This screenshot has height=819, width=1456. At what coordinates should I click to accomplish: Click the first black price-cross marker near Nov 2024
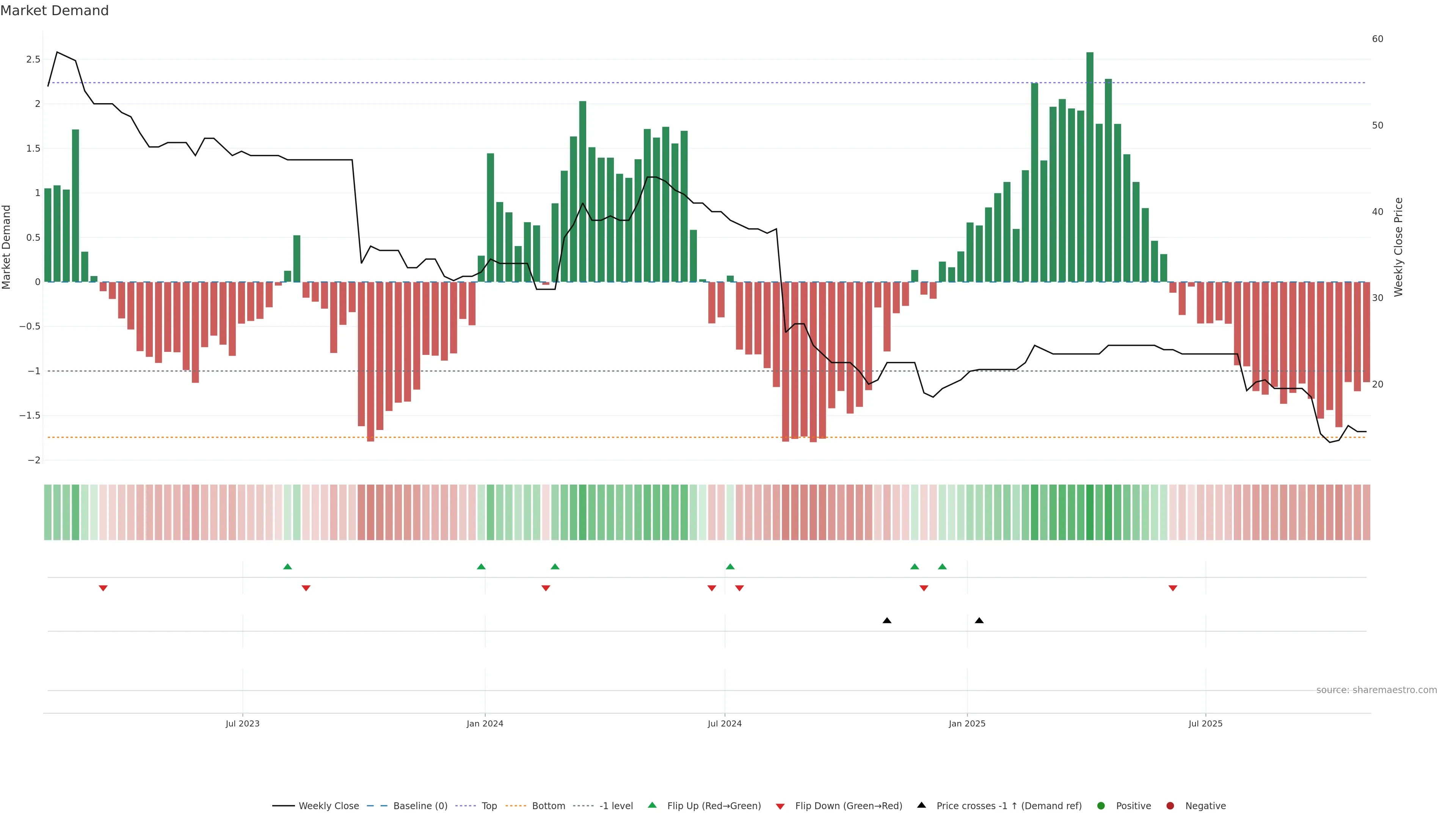[887, 621]
